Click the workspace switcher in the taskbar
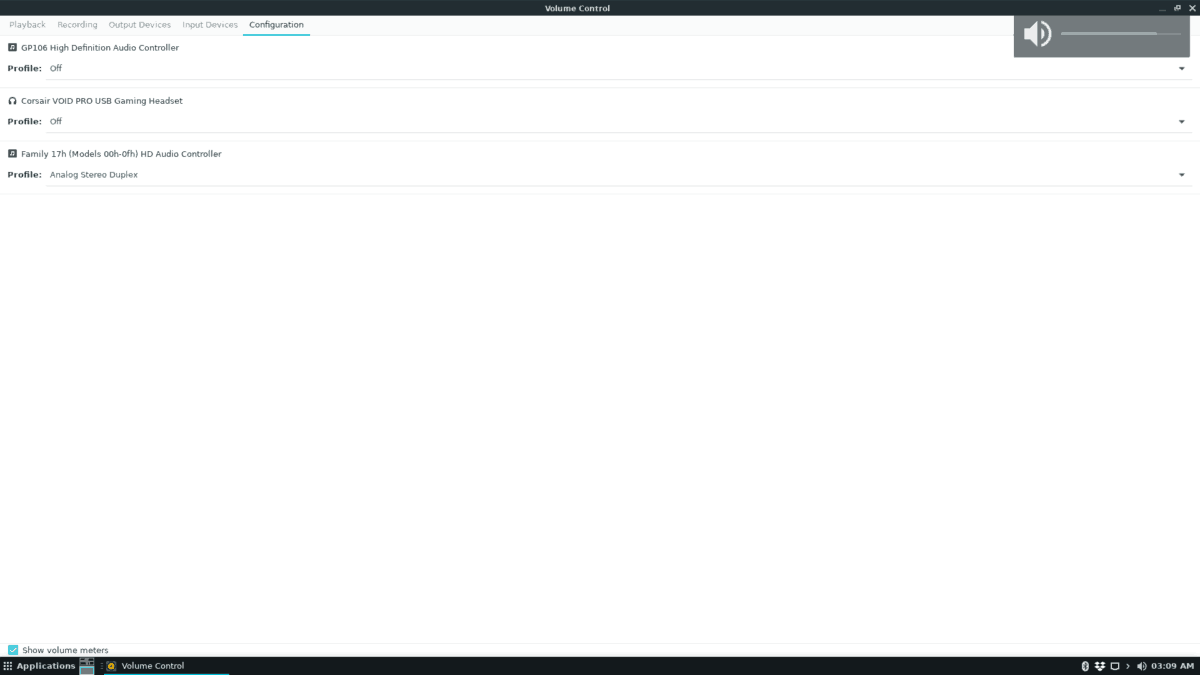Viewport: 1200px width, 675px height. pyautogui.click(x=85, y=665)
